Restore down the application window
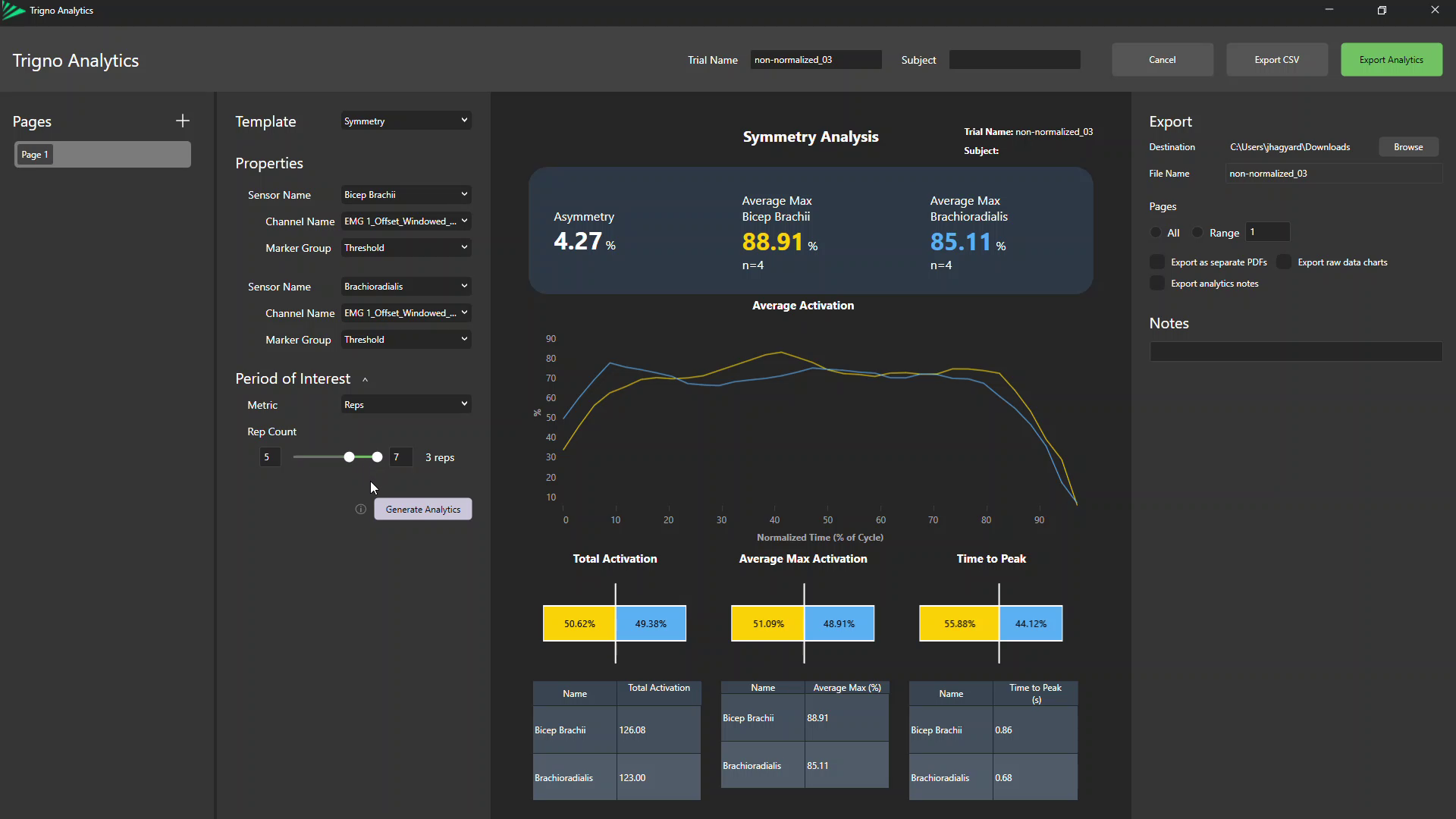This screenshot has width=1456, height=819. pos(1382,11)
